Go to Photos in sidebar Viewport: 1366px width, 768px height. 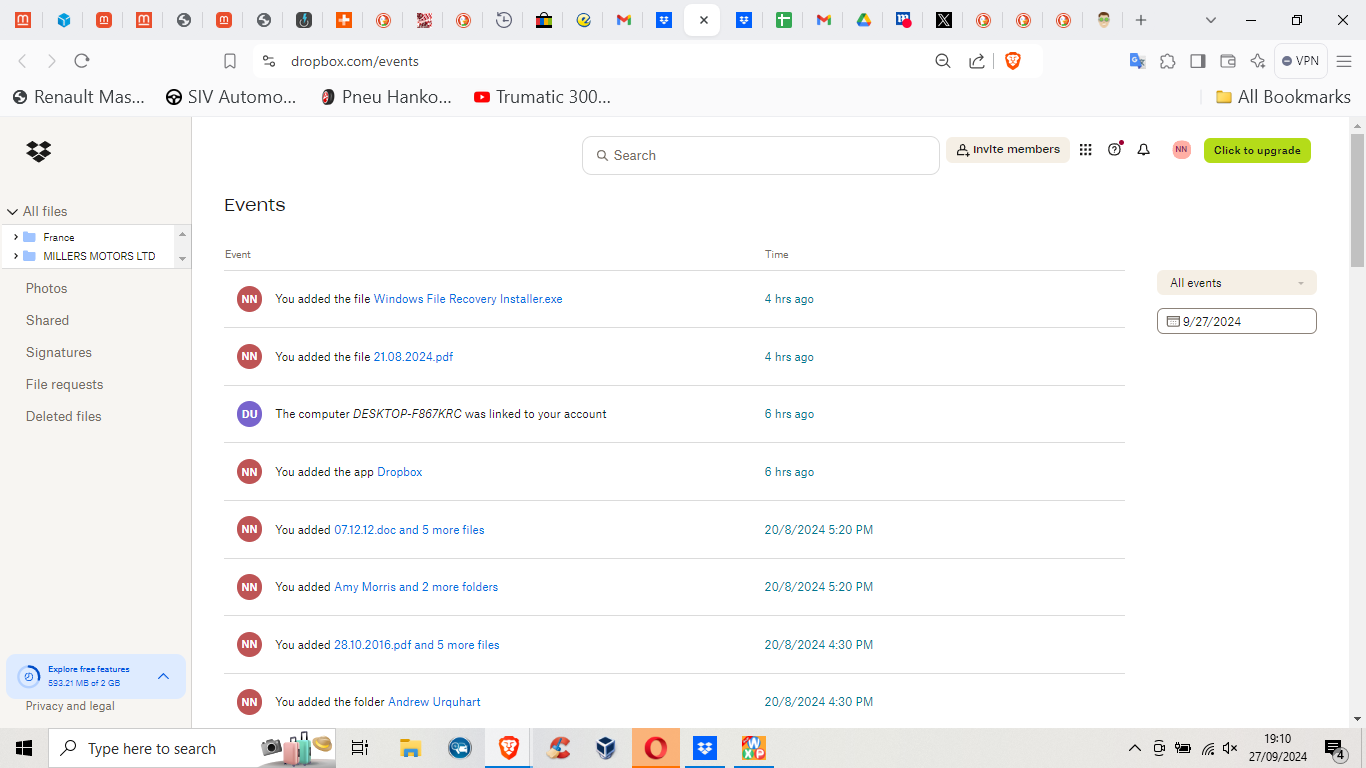point(47,288)
